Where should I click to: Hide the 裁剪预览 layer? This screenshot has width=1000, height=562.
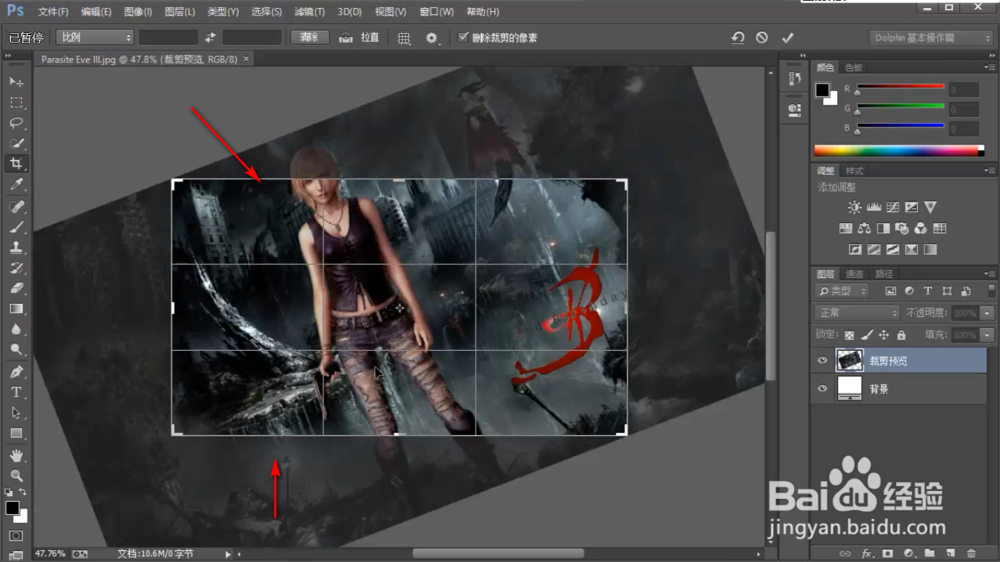click(x=822, y=360)
